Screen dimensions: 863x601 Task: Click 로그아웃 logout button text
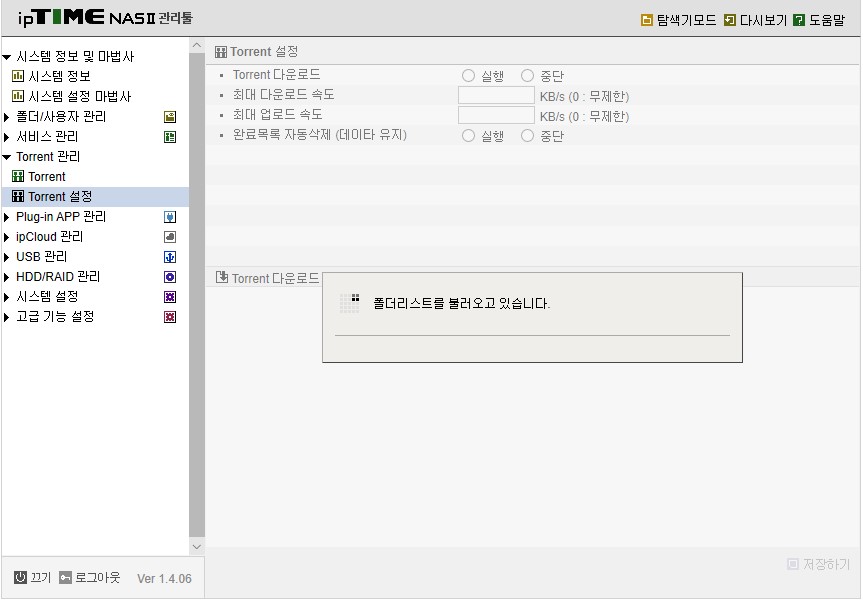coord(97,577)
